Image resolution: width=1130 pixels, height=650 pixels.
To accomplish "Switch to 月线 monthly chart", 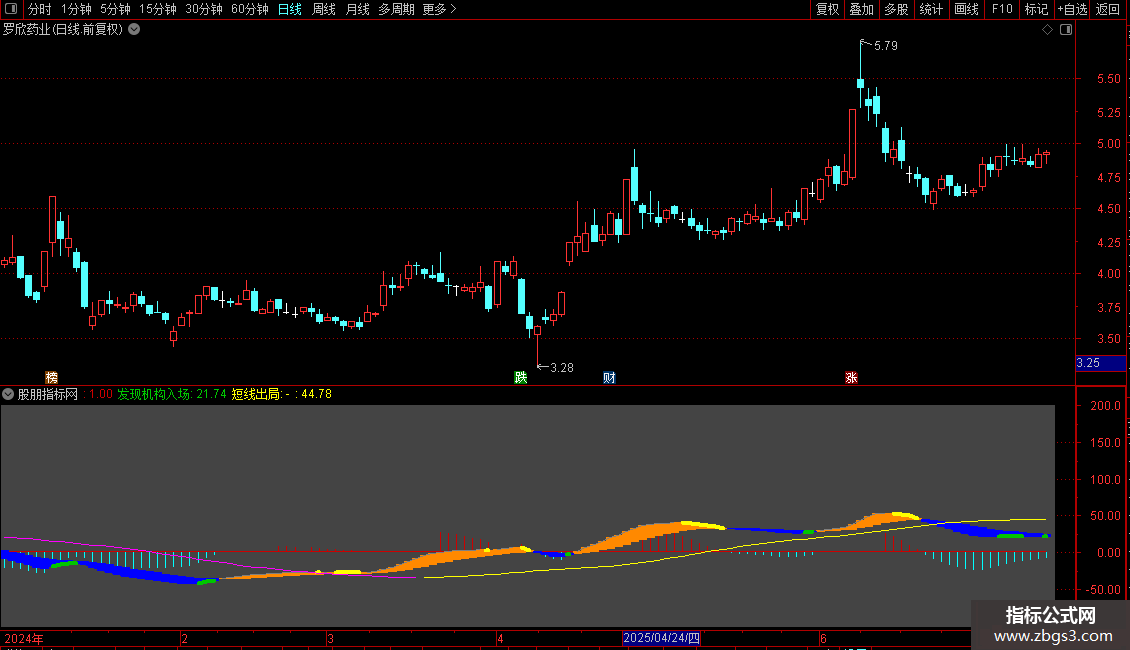I will [357, 9].
